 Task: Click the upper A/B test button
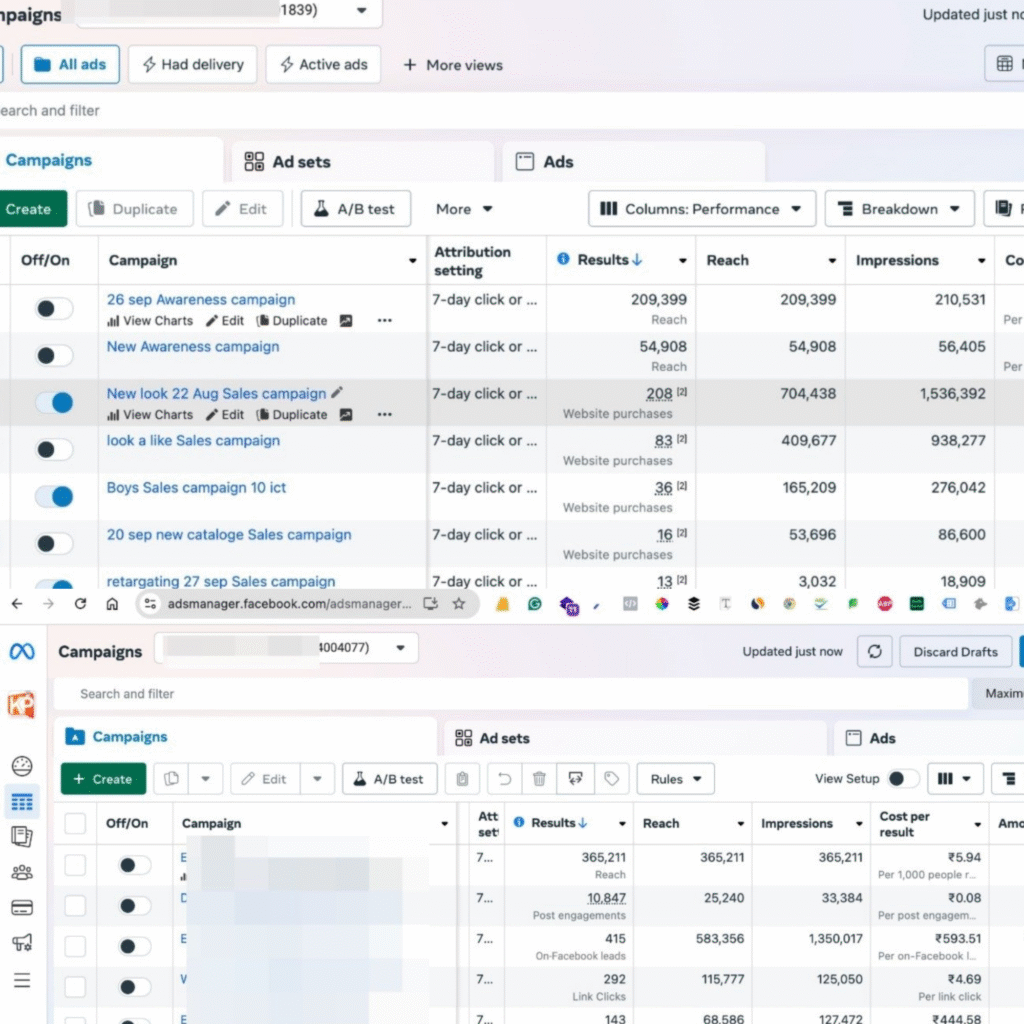[x=355, y=209]
